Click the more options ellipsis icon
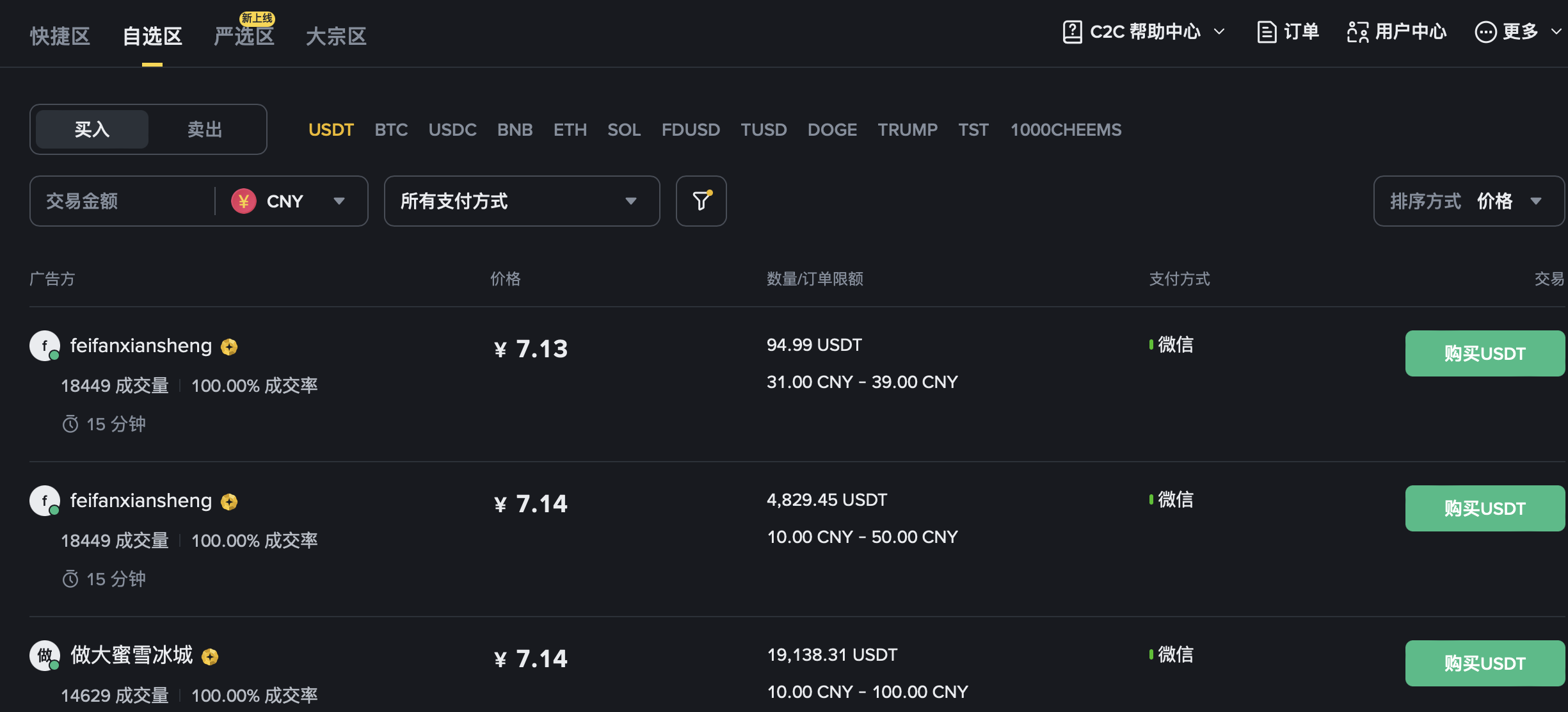The height and width of the screenshot is (712, 1568). click(x=1485, y=31)
